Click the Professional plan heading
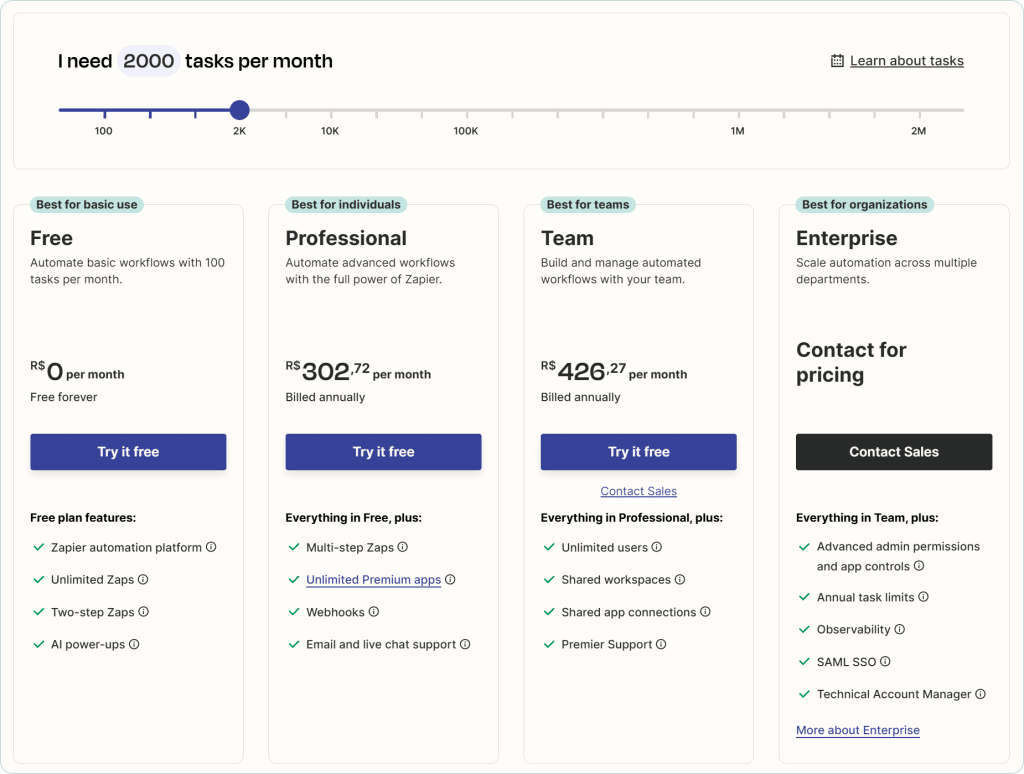Image resolution: width=1024 pixels, height=774 pixels. pos(346,238)
